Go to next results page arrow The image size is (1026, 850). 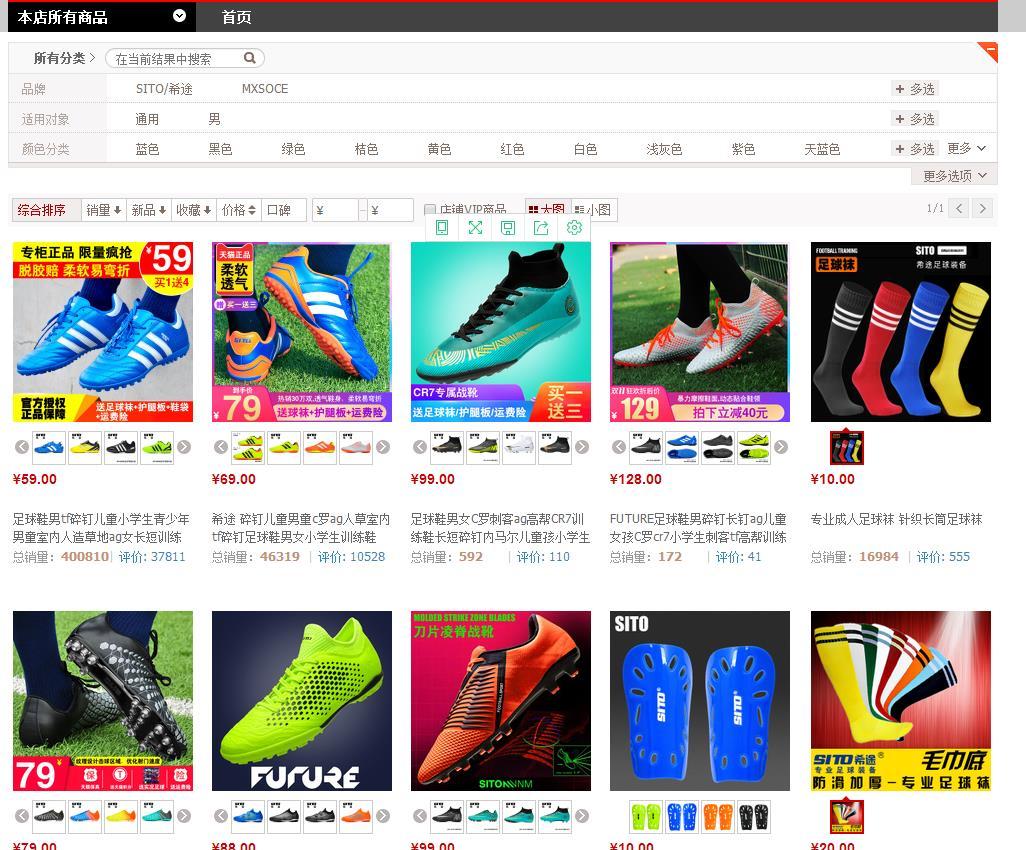click(982, 208)
